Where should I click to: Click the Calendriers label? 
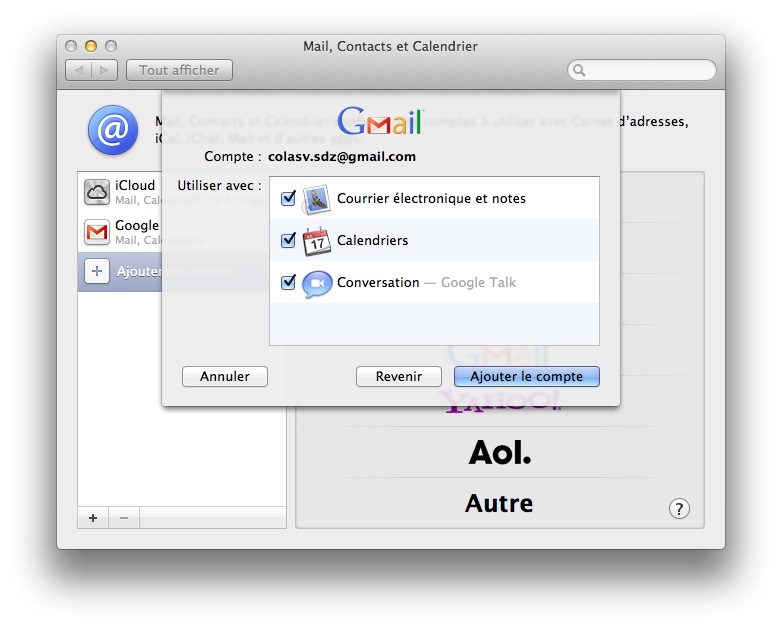[x=373, y=240]
